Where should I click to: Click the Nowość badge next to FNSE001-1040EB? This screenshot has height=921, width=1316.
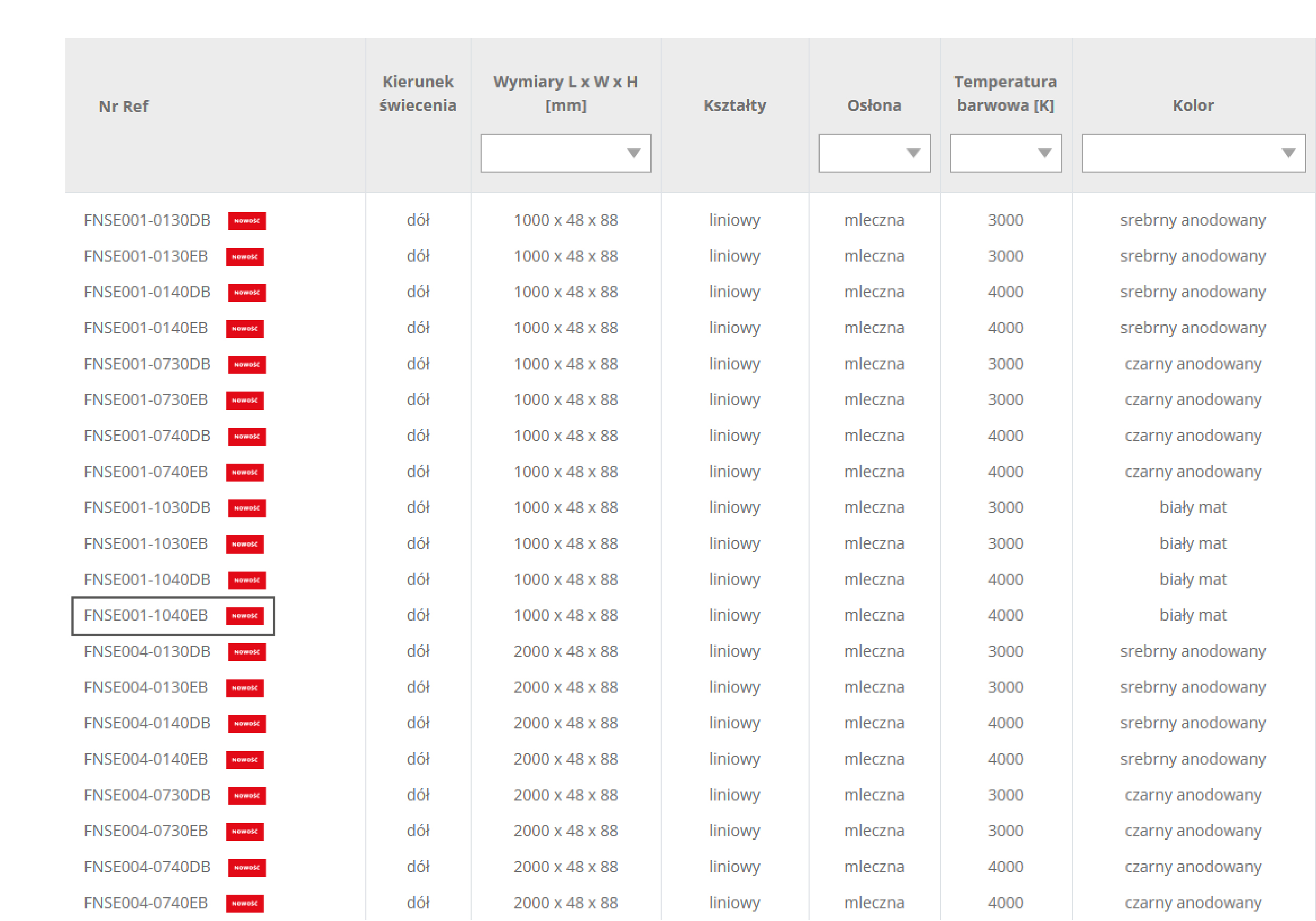[x=245, y=616]
